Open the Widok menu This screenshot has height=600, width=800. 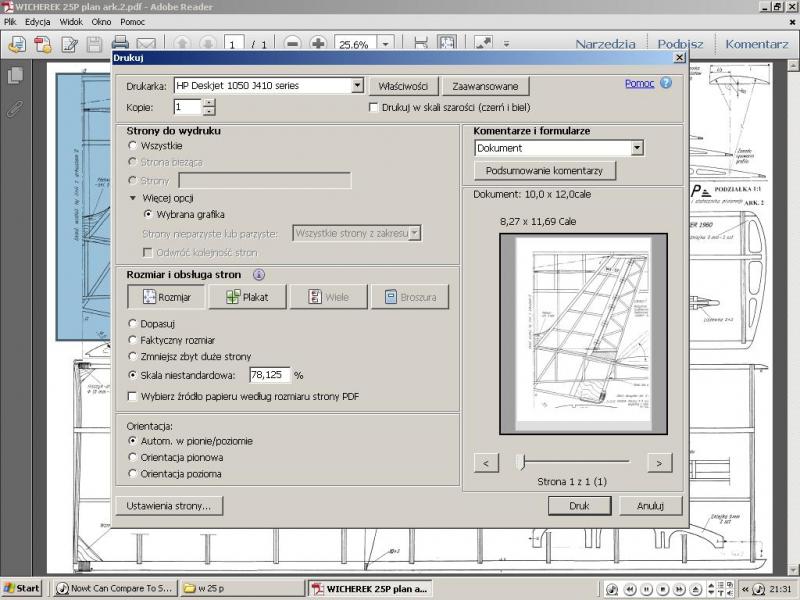point(71,21)
